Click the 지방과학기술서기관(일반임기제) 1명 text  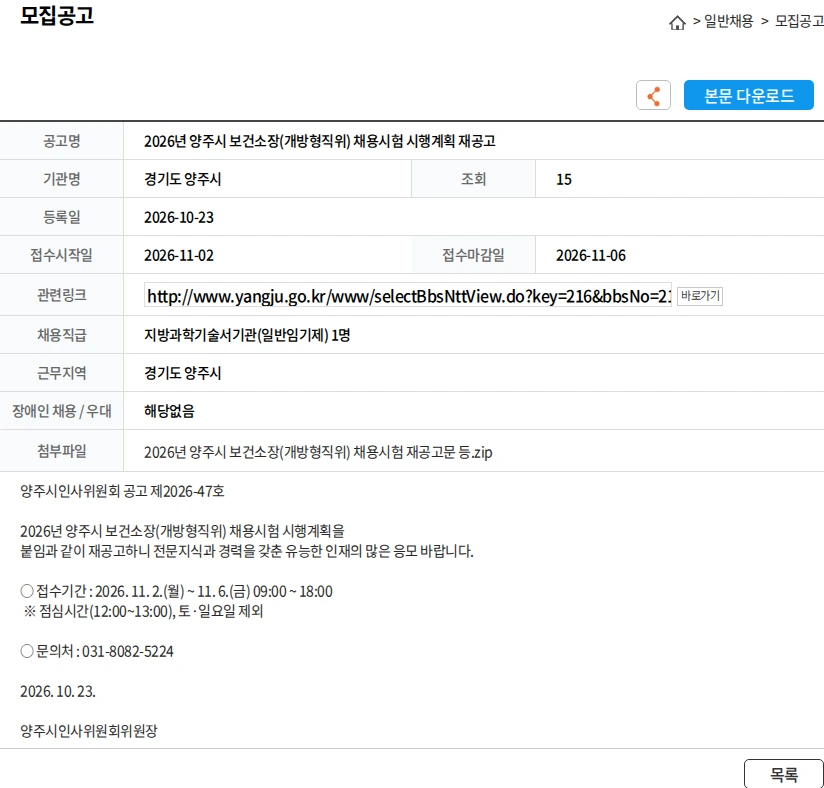point(247,335)
